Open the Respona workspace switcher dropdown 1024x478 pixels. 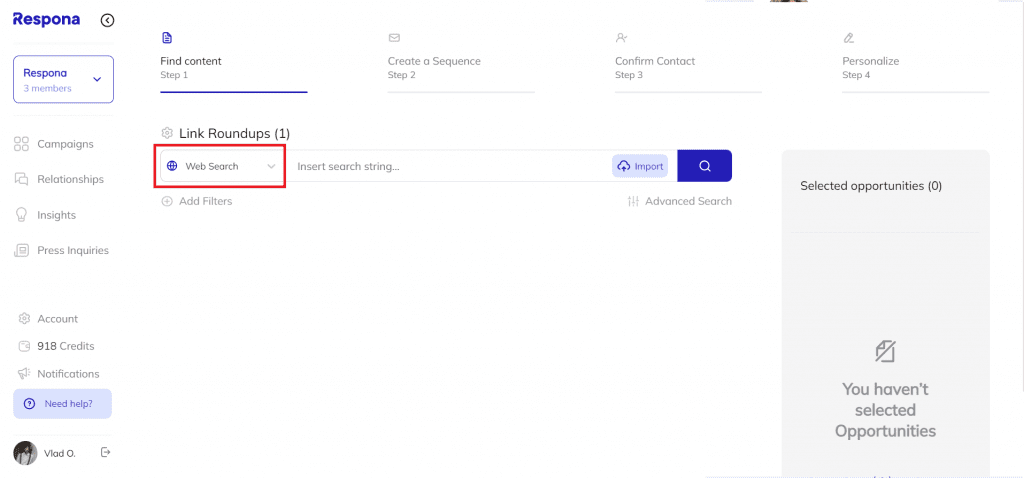tap(63, 79)
